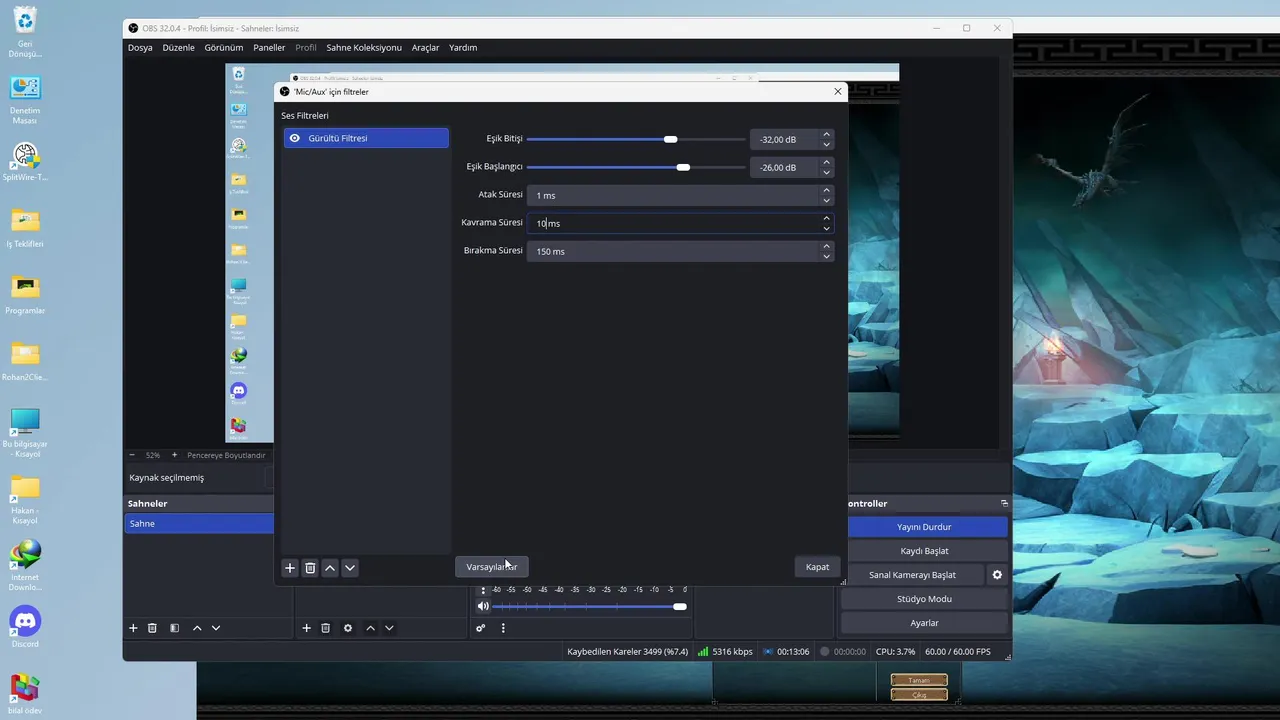Click Kaydı Başlat to start recording
This screenshot has height=720, width=1280.
[924, 551]
